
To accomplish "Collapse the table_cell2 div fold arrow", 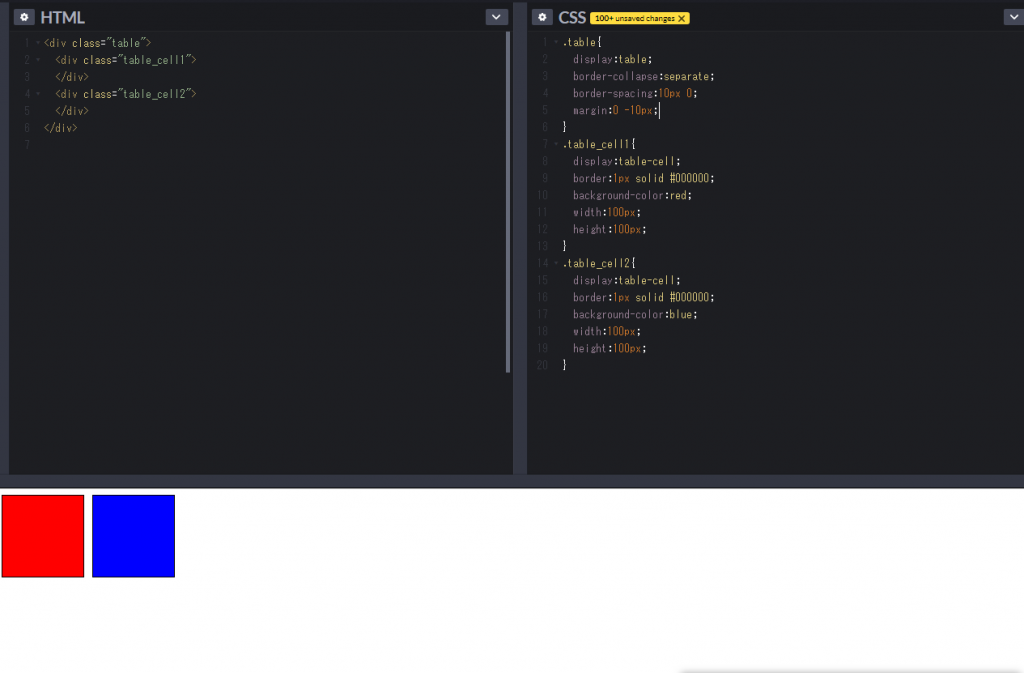I will tap(38, 93).
